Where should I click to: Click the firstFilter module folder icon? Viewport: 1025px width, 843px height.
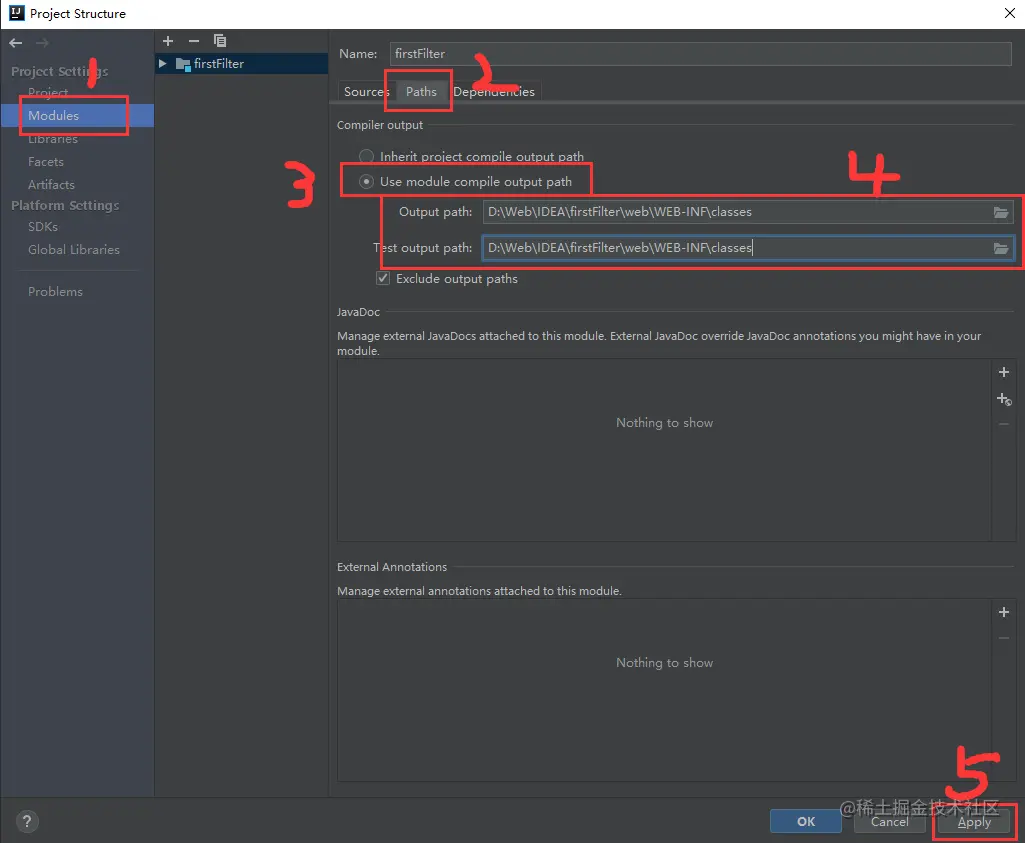(x=183, y=64)
